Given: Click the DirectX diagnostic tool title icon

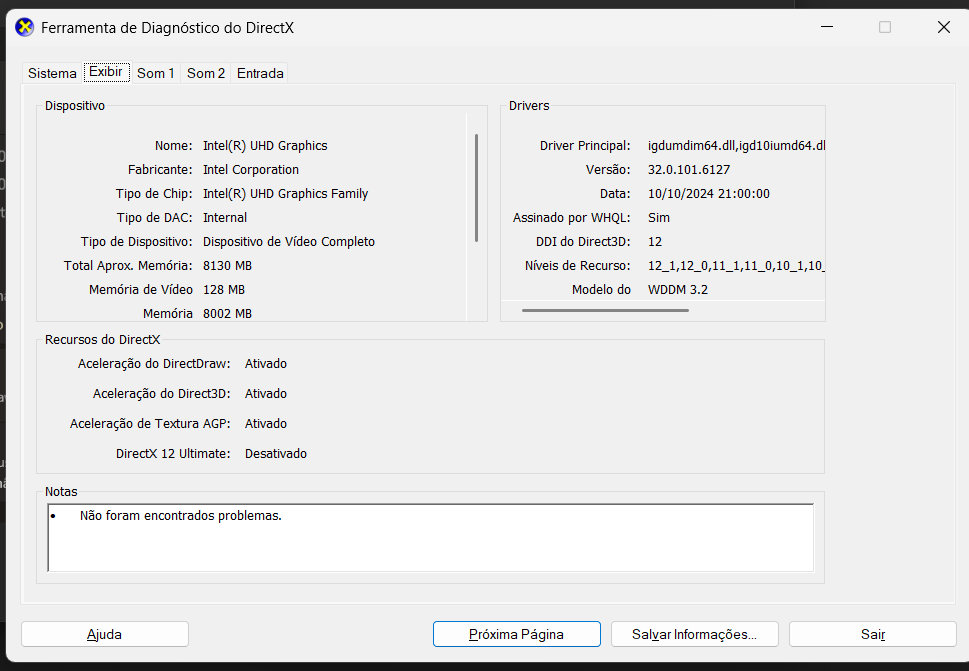Looking at the screenshot, I should [x=25, y=27].
